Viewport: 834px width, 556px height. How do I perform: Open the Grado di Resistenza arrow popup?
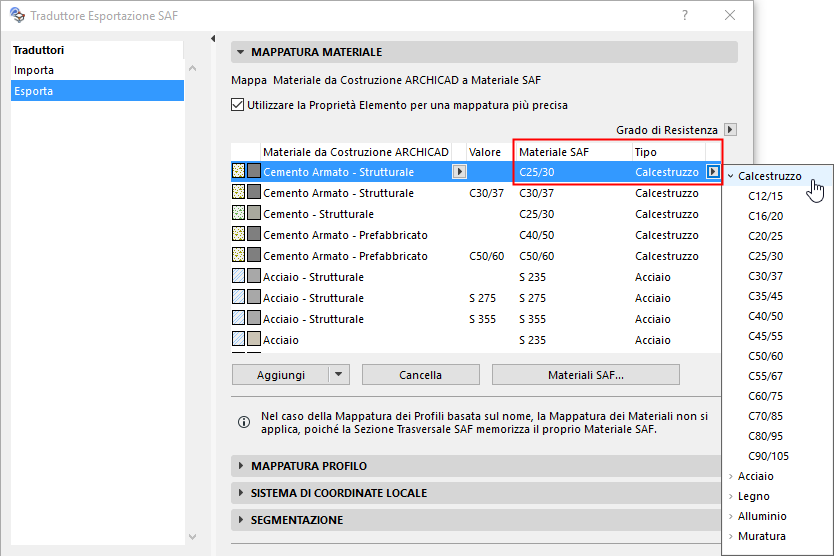pyautogui.click(x=730, y=130)
